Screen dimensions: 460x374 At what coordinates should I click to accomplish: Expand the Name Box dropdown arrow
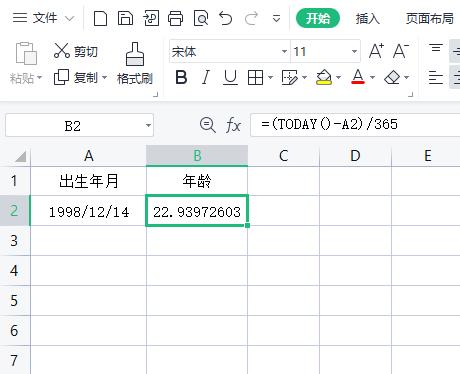(x=148, y=126)
